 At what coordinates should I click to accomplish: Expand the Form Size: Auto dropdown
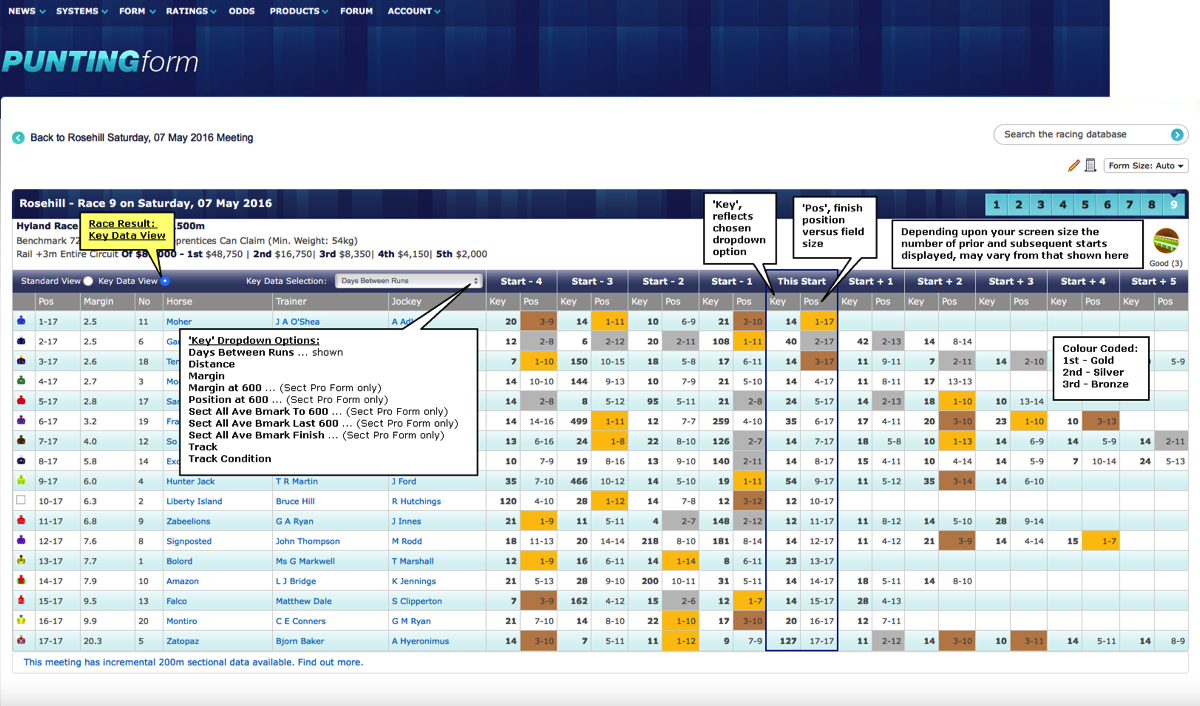point(1145,166)
